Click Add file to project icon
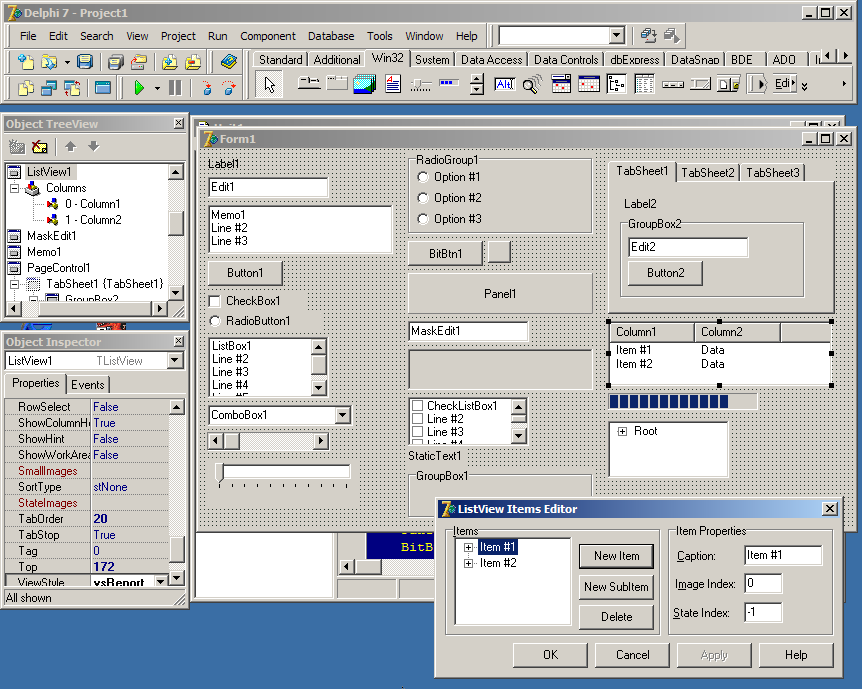The width and height of the screenshot is (862, 689). pyautogui.click(x=170, y=62)
